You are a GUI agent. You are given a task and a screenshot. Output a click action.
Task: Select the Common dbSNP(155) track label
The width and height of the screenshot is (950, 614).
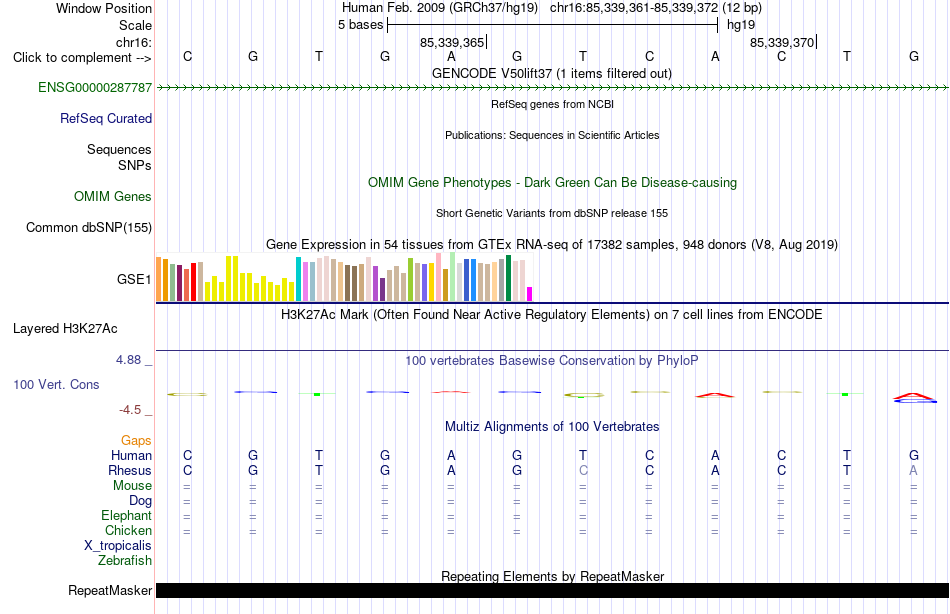click(x=89, y=227)
